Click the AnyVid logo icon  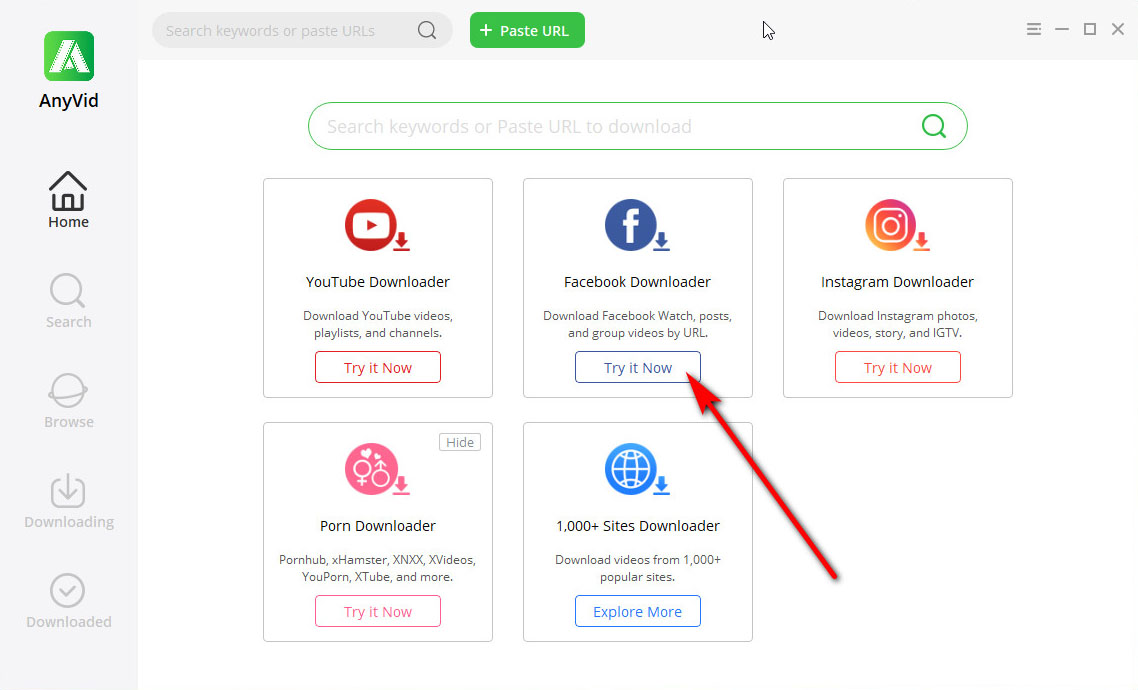coord(69,56)
